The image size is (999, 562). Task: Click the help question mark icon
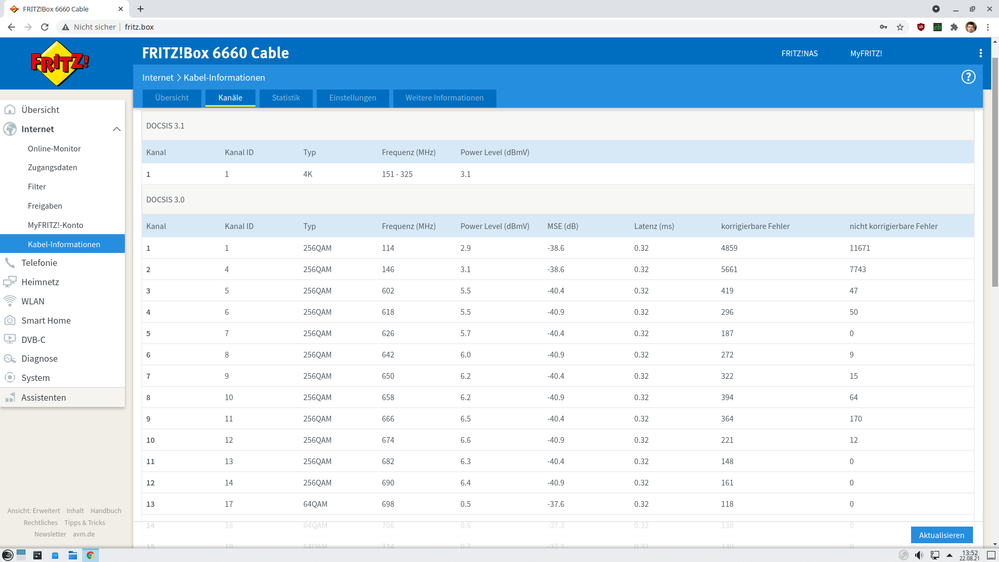coord(968,77)
